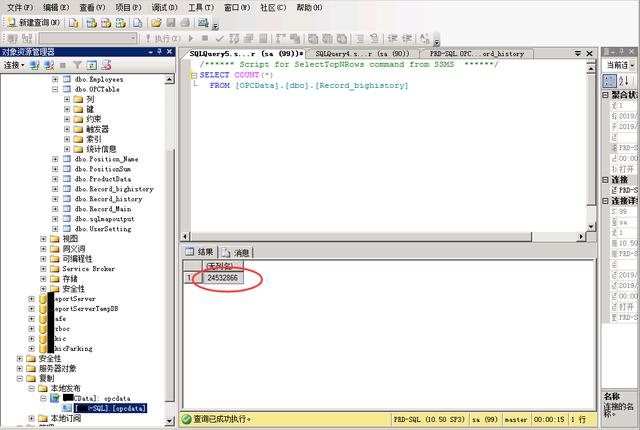Collapse the 复制 (Replication) node

tap(20, 378)
